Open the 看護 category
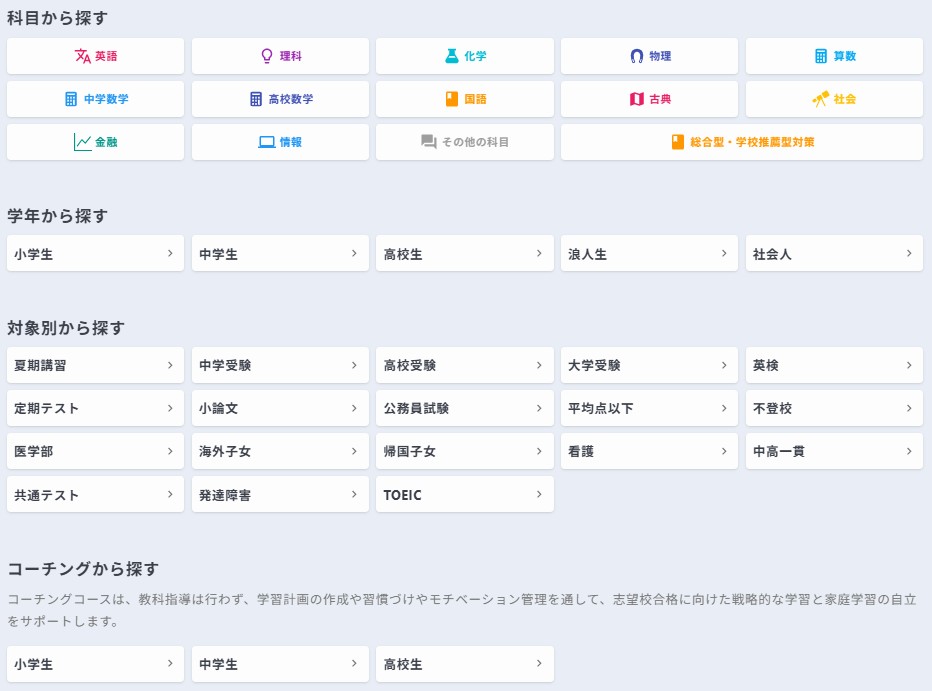932x691 pixels. 649,451
